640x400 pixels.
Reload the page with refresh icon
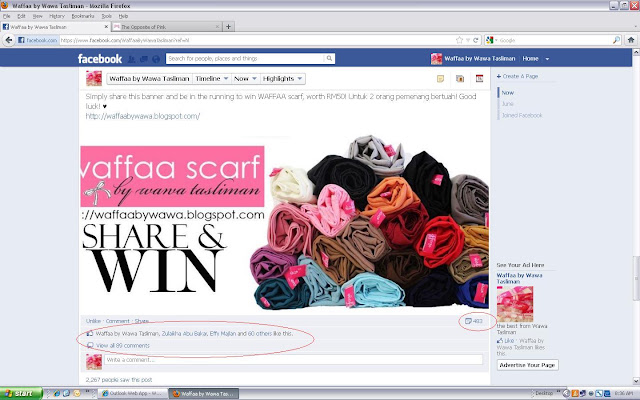476,40
